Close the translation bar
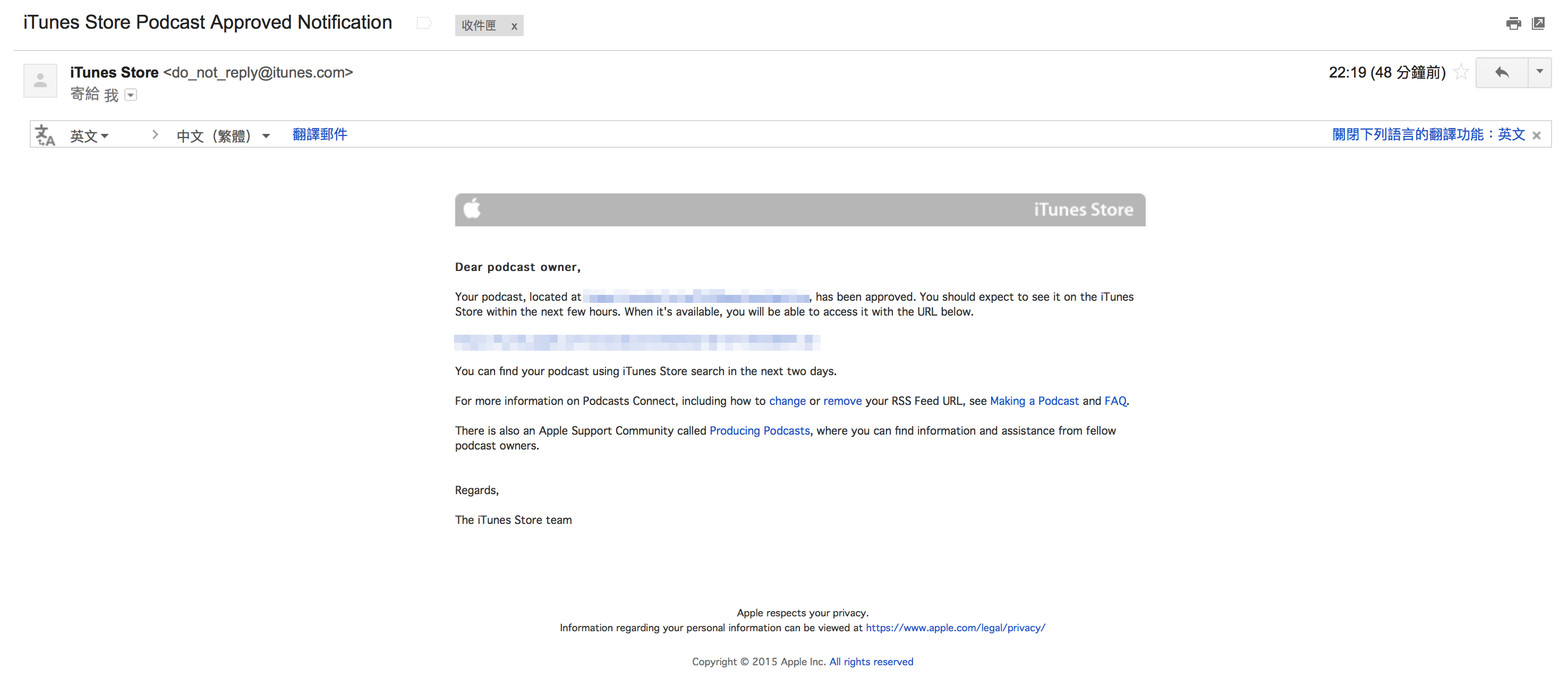This screenshot has height=695, width=1568. click(x=1536, y=136)
